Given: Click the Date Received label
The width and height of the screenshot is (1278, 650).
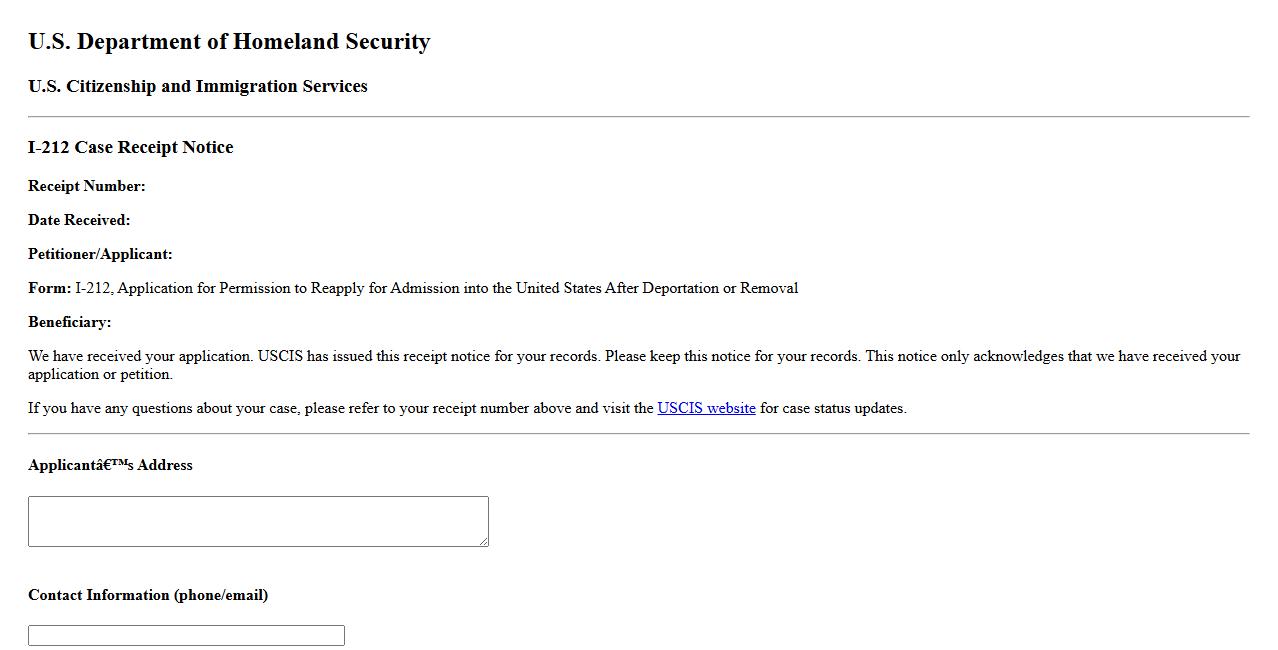Looking at the screenshot, I should tap(79, 220).
